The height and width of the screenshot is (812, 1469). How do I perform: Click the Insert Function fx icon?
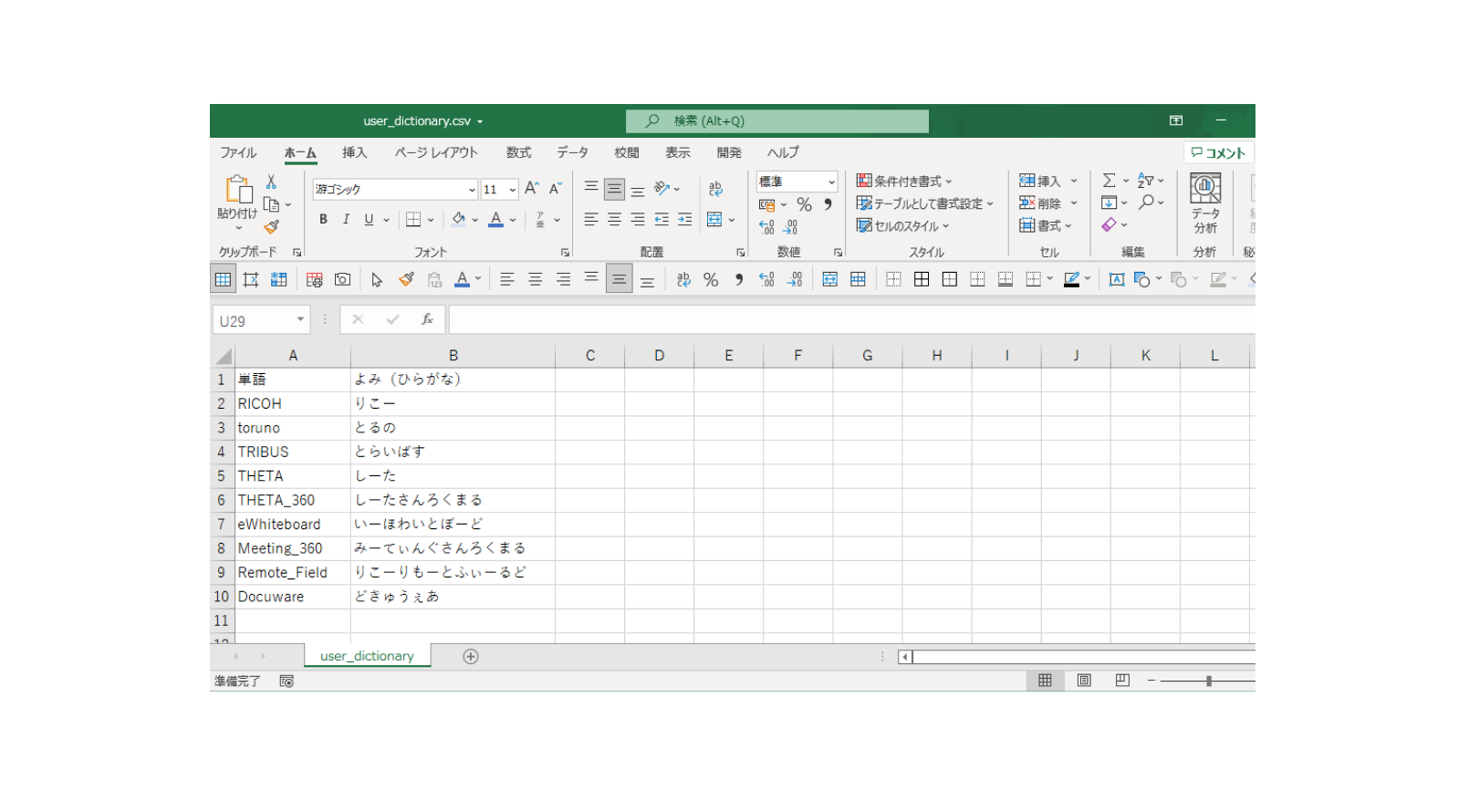point(426,319)
